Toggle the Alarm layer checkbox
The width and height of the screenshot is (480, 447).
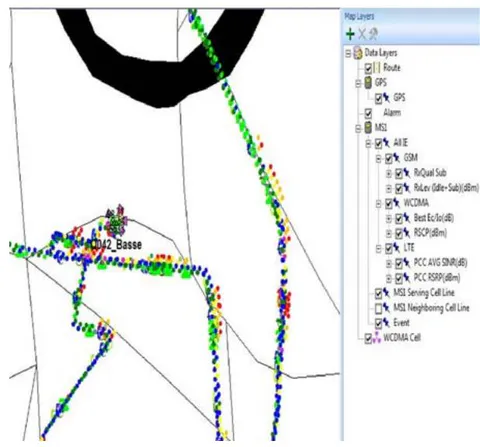coord(368,114)
